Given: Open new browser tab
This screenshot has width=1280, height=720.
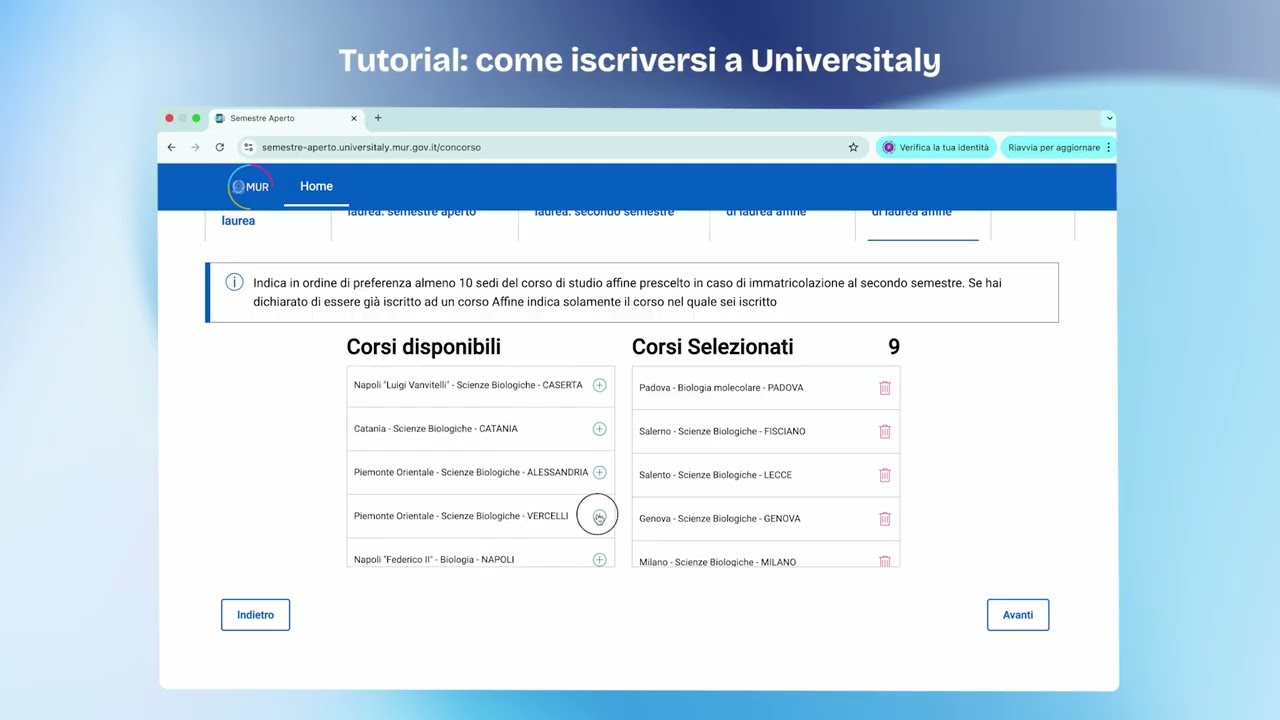Looking at the screenshot, I should [x=378, y=118].
